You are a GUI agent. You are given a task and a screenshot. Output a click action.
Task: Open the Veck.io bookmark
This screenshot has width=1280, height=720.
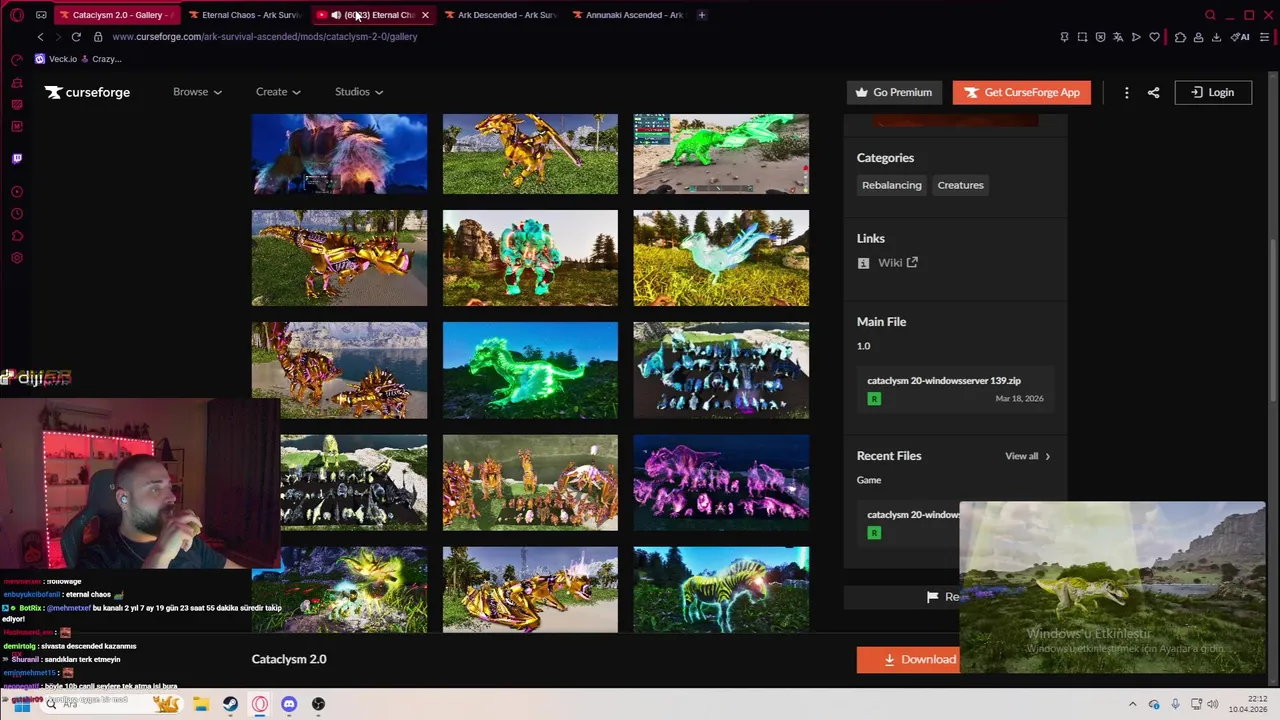tap(56, 59)
